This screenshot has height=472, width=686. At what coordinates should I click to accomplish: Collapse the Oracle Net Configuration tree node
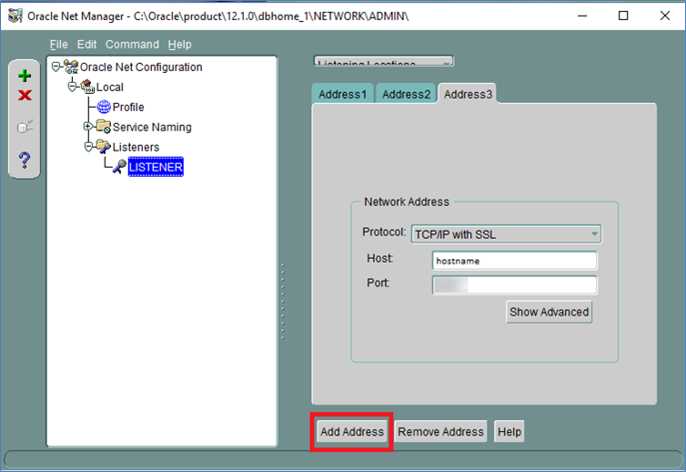tap(56, 67)
